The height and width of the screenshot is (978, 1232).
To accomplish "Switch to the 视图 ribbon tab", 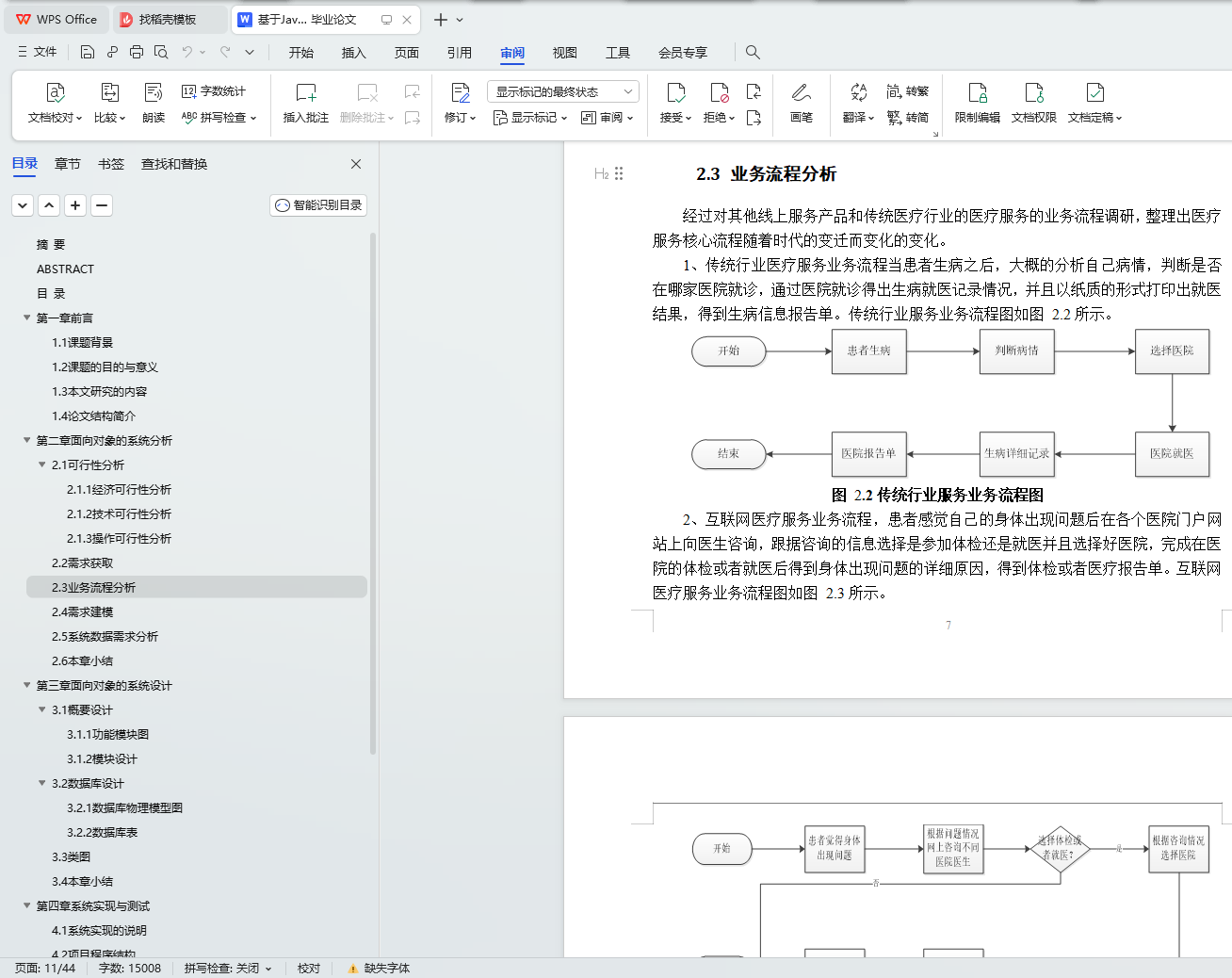I will point(565,53).
